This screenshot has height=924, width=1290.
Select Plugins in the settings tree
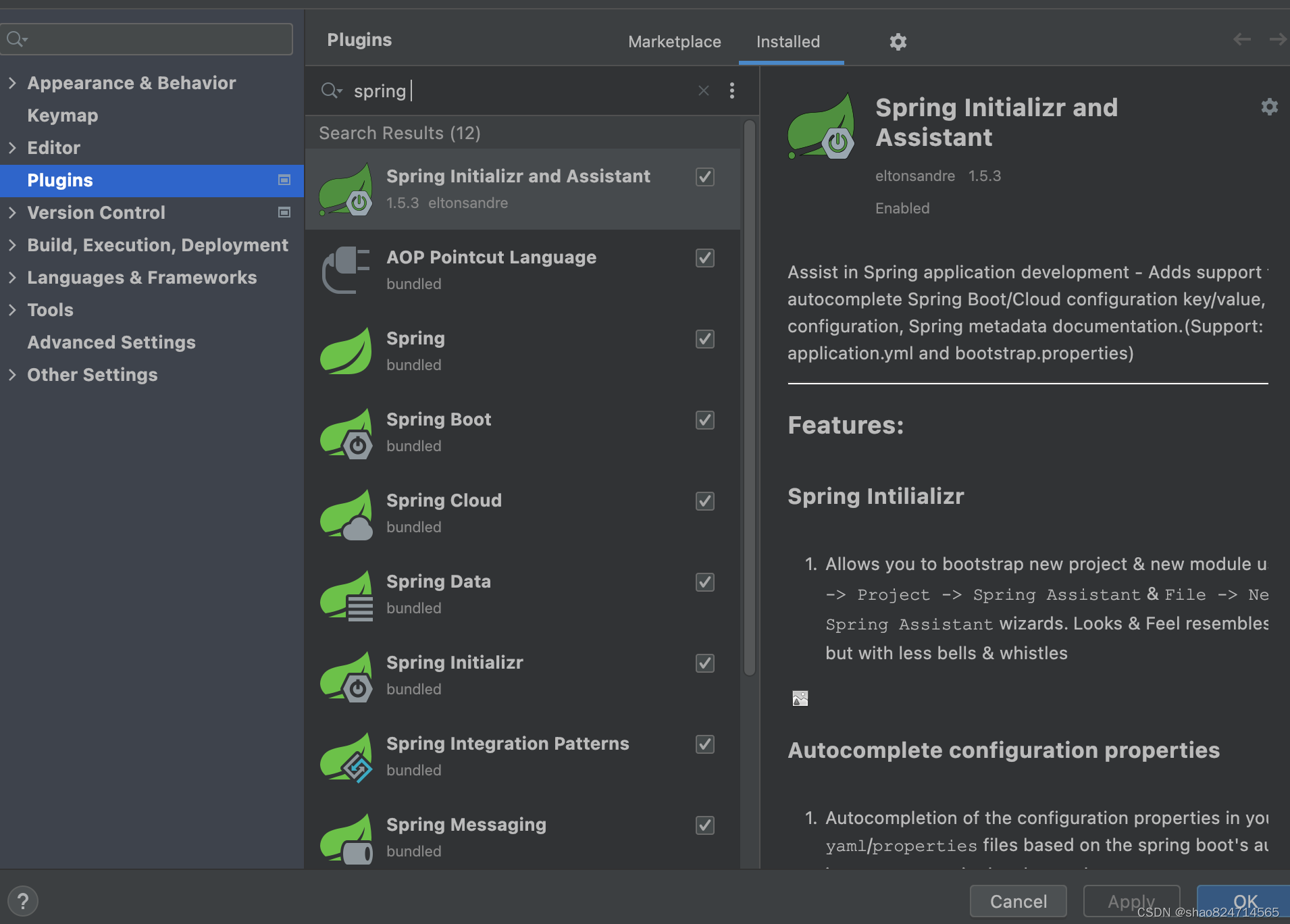tap(152, 180)
